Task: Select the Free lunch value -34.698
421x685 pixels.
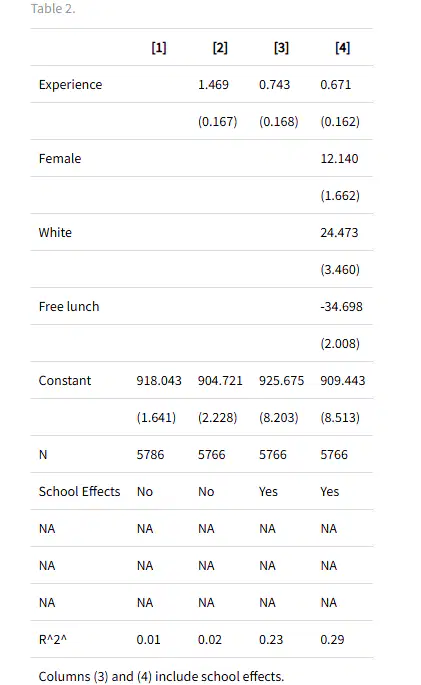Action: [x=341, y=307]
